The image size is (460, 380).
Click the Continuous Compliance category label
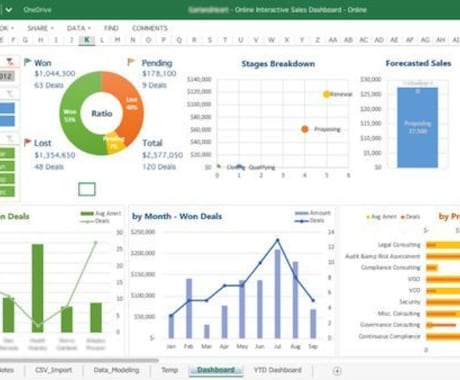pyautogui.click(x=389, y=336)
